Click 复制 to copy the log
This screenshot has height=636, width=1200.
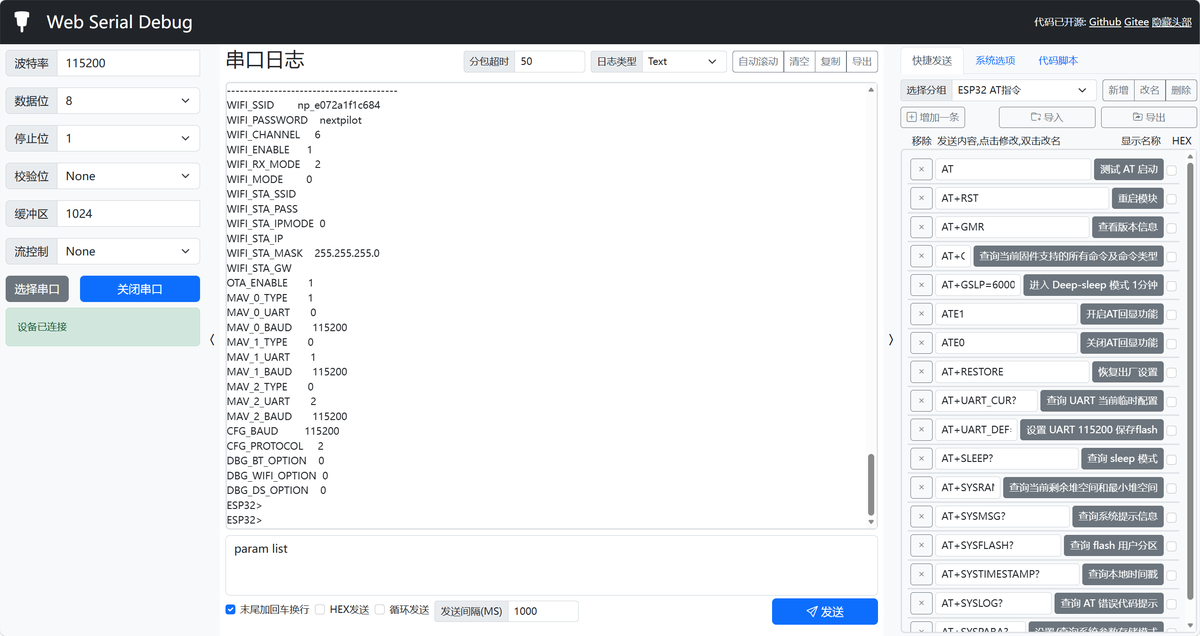pyautogui.click(x=830, y=61)
